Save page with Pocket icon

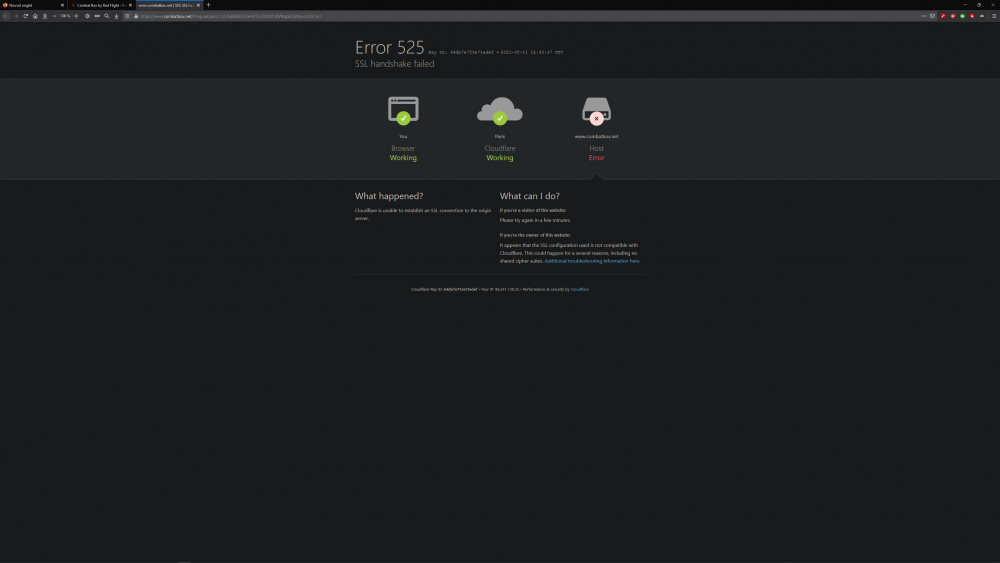click(x=932, y=16)
